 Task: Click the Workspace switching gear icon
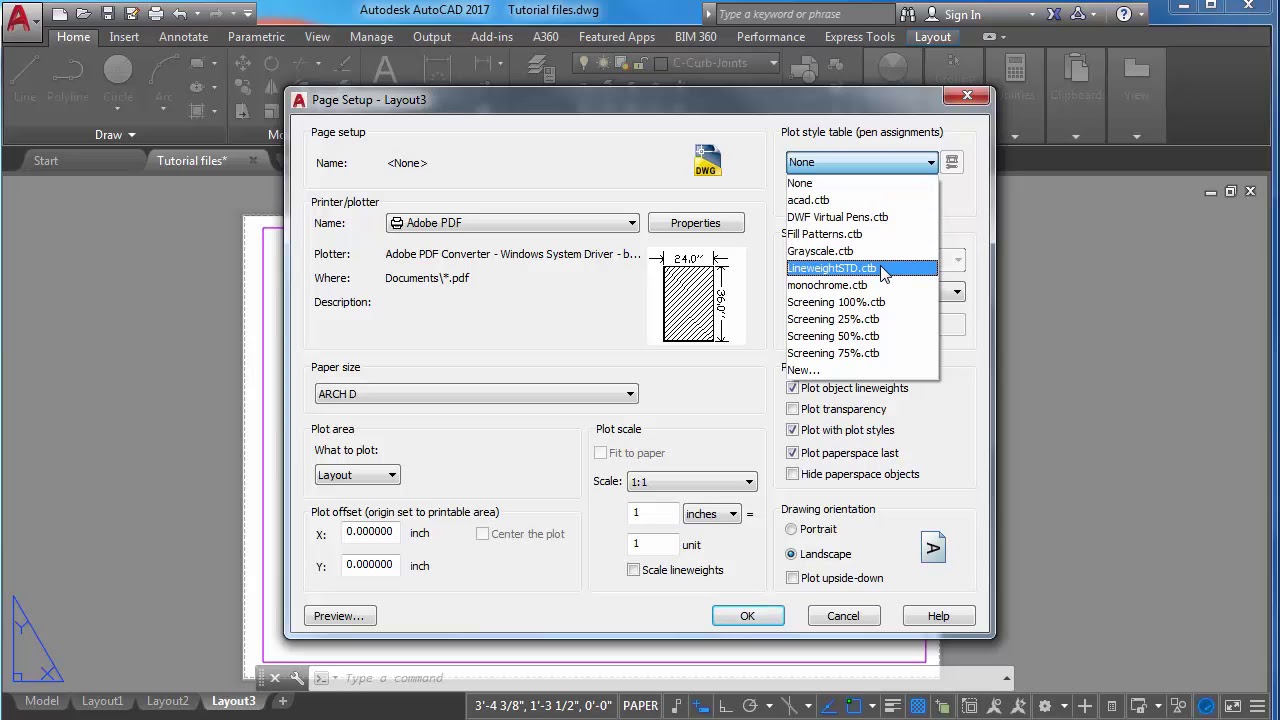click(x=1045, y=706)
